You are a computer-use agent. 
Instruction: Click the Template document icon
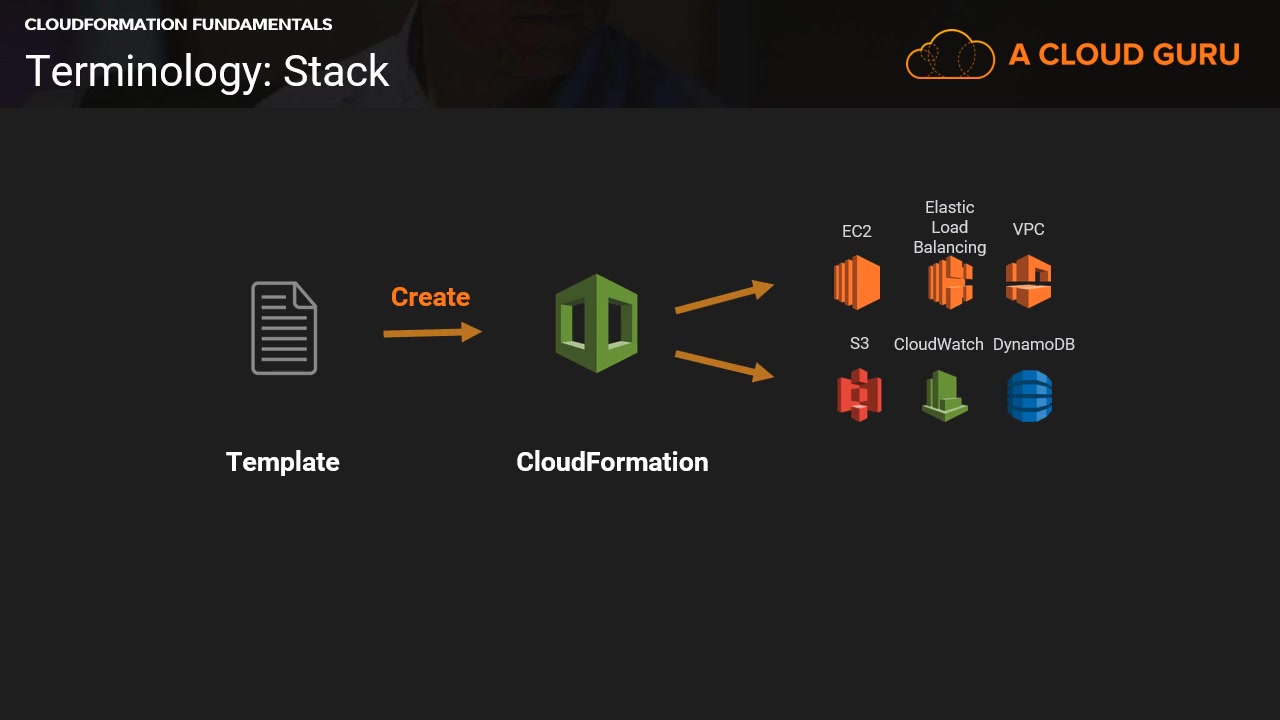[284, 328]
